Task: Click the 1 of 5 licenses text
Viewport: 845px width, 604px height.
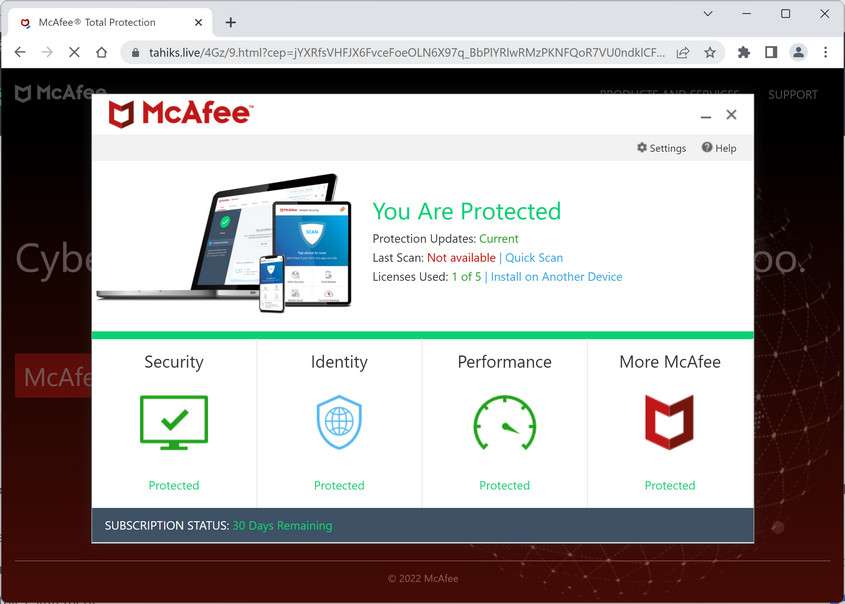Action: [x=466, y=277]
